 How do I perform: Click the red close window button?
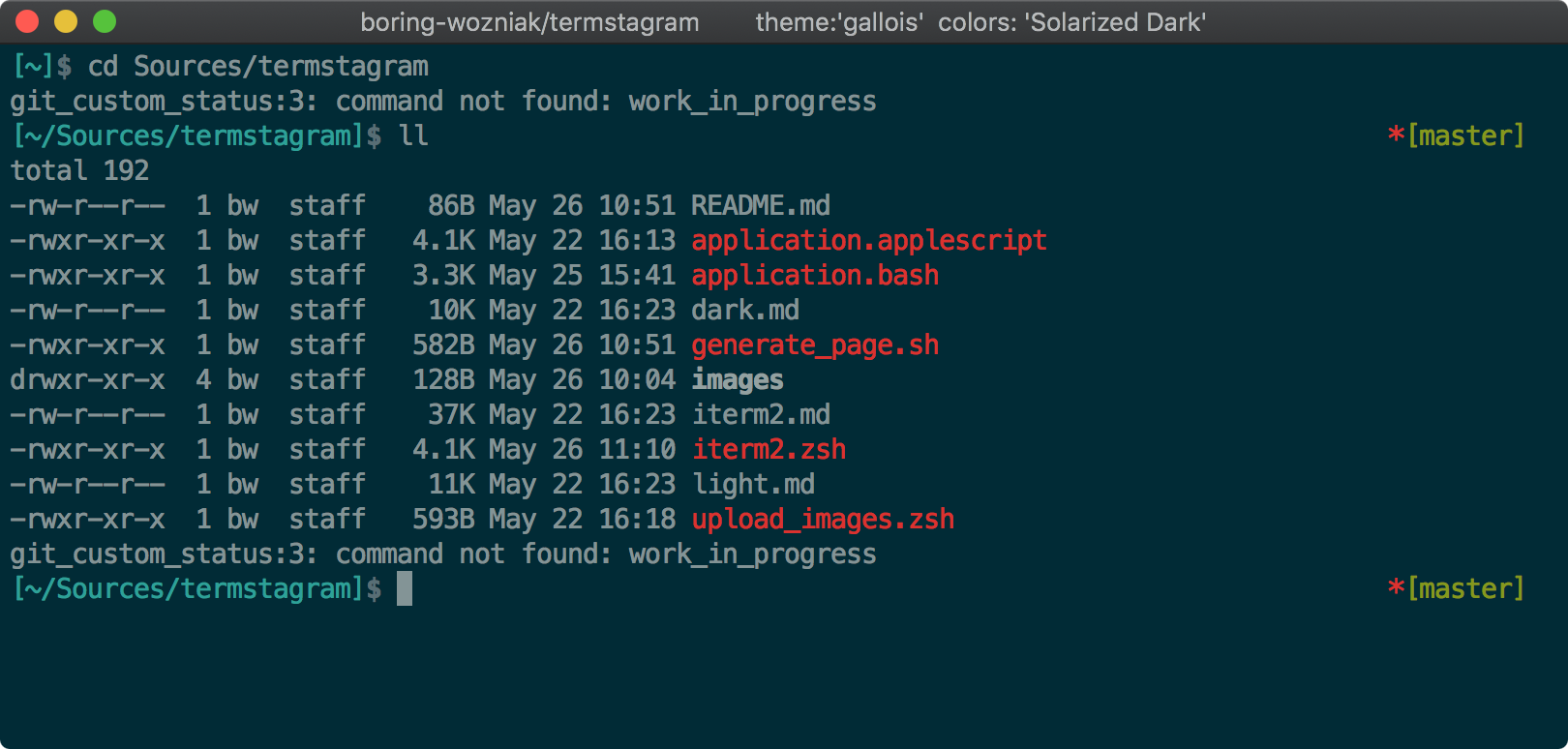27,21
